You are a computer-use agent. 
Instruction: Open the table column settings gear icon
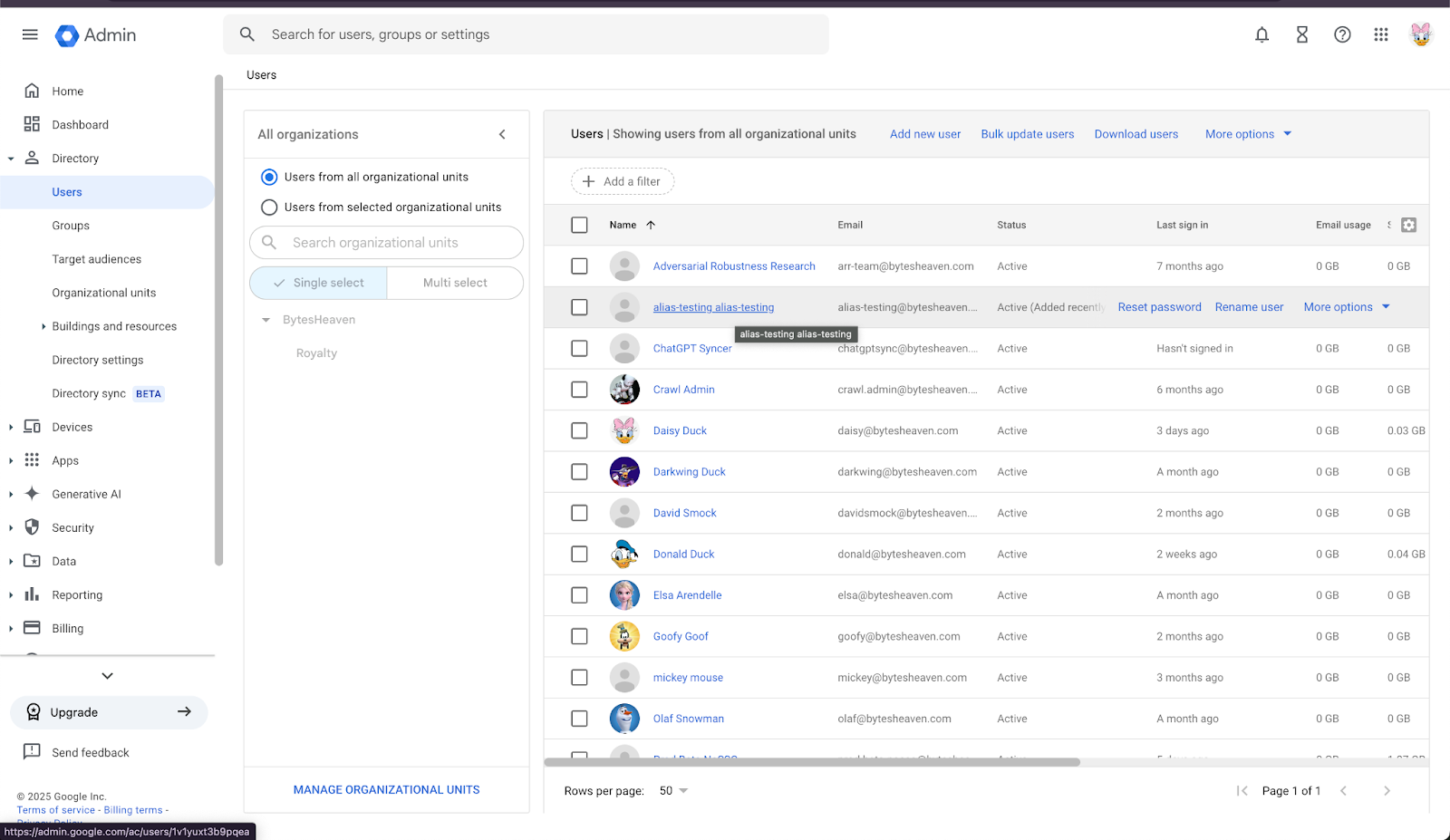pos(1408,225)
